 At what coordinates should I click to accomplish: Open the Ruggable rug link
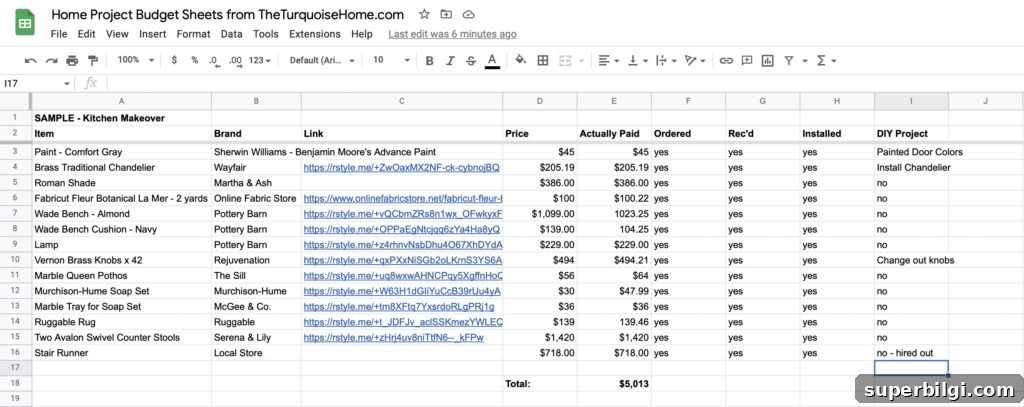403,322
